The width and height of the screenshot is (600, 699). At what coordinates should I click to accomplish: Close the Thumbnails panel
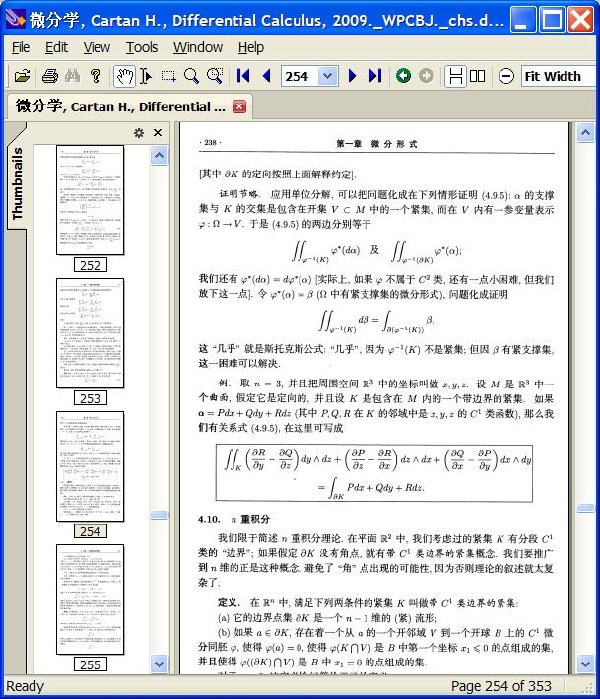pyautogui.click(x=158, y=133)
